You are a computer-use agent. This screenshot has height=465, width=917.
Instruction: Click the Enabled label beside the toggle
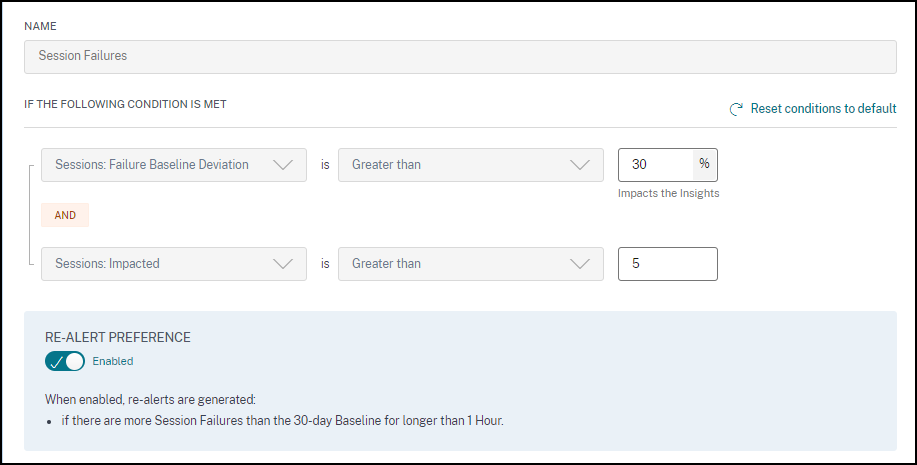113,361
